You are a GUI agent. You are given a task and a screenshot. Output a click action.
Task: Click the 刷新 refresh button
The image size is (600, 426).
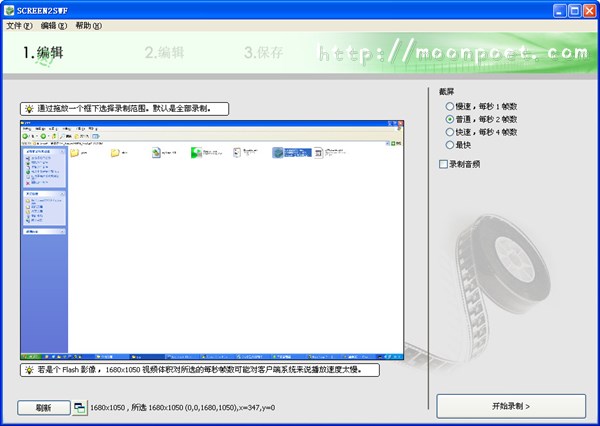[44, 408]
